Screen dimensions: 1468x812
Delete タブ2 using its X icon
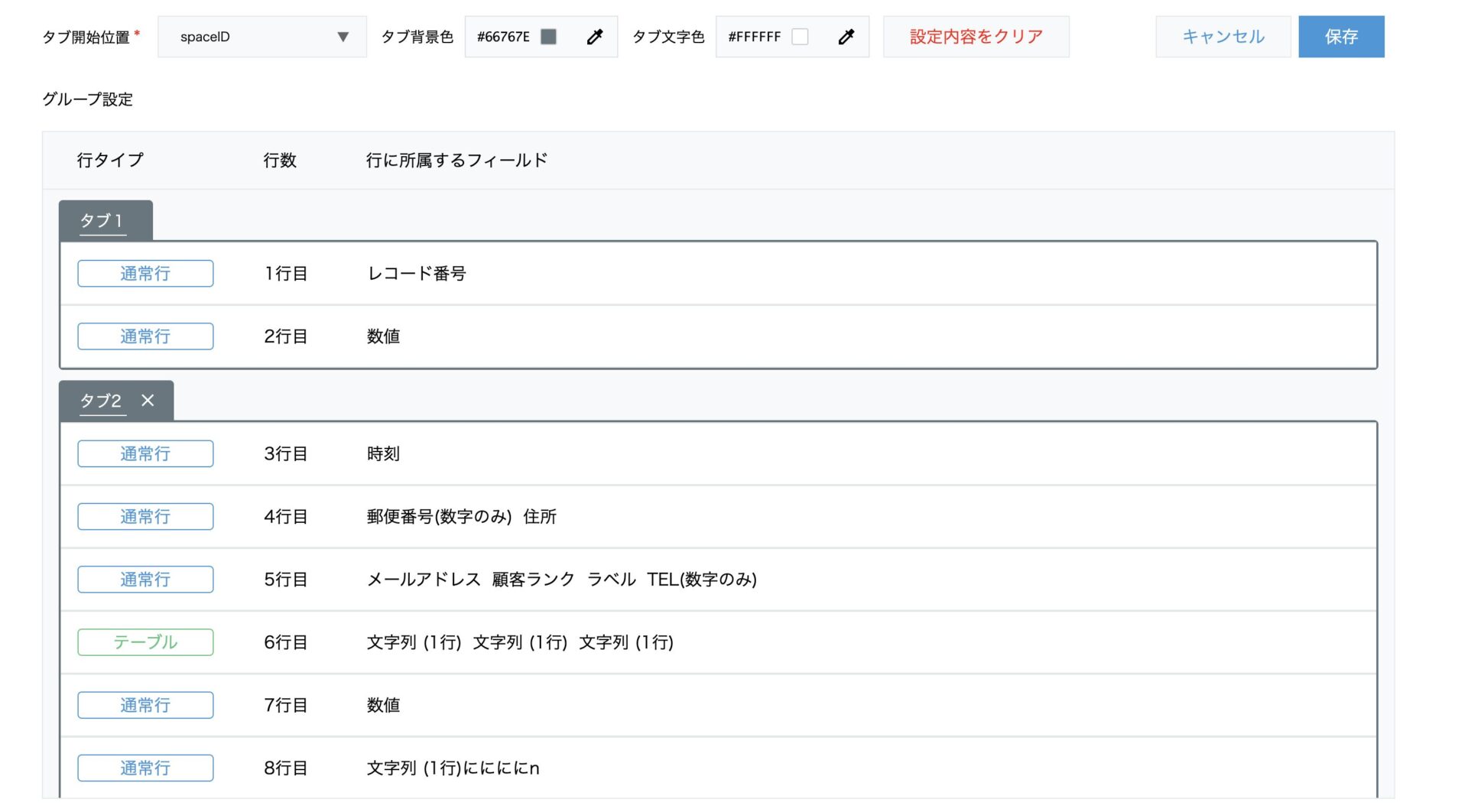147,400
